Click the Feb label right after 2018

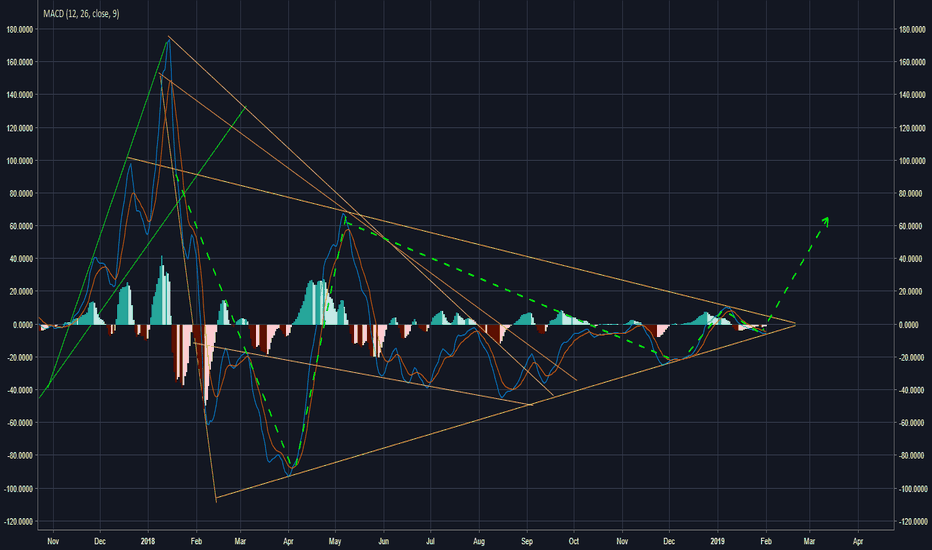(x=196, y=541)
